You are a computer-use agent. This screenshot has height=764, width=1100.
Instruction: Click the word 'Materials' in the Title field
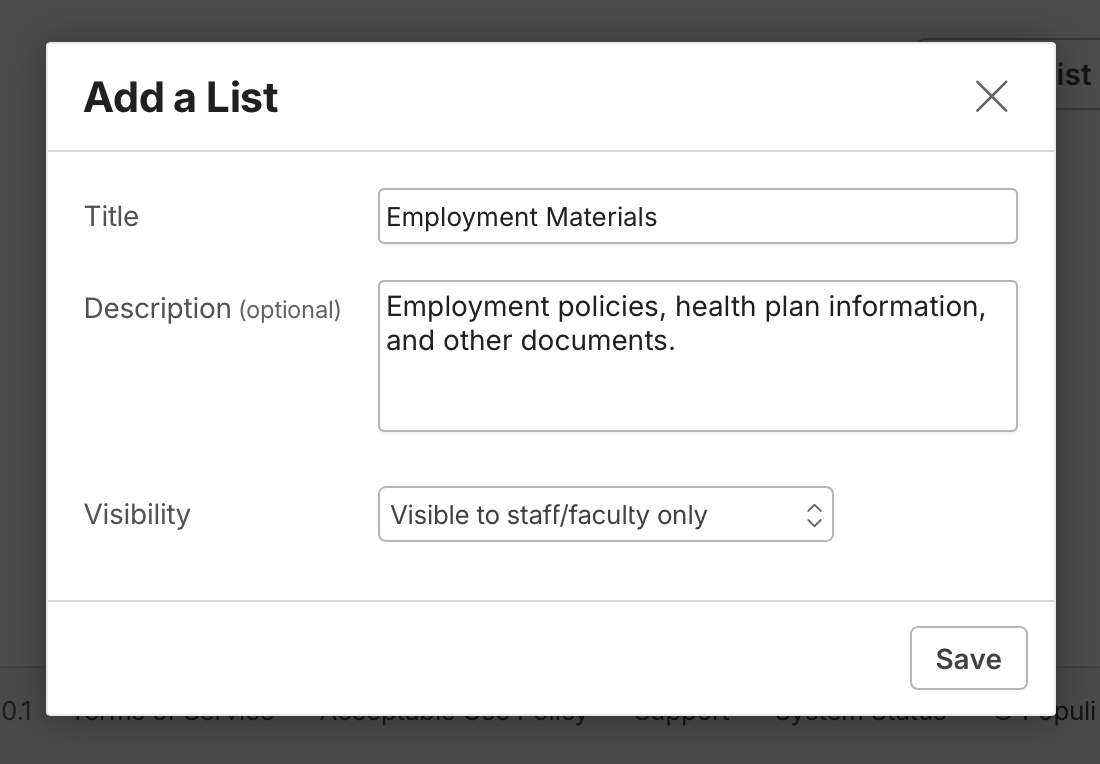601,217
